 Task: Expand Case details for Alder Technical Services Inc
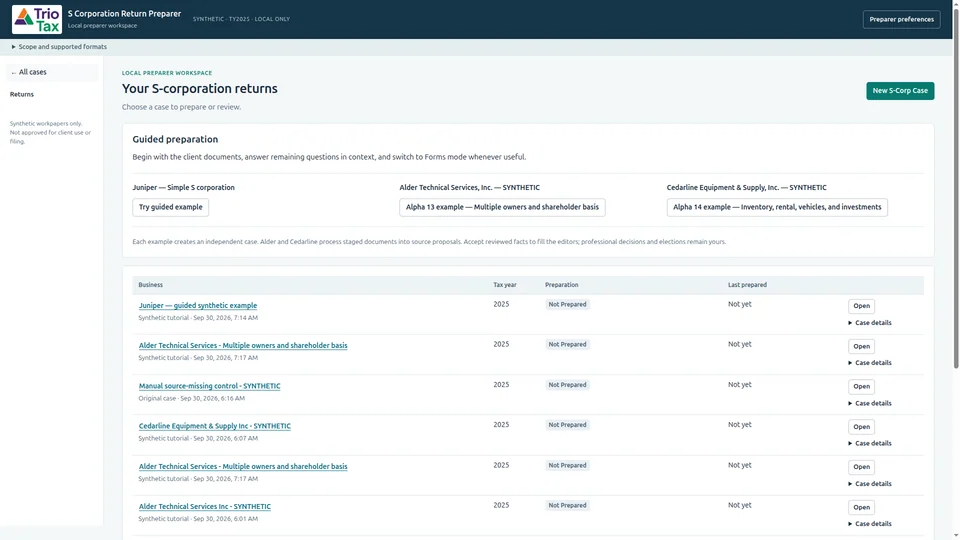pos(870,524)
